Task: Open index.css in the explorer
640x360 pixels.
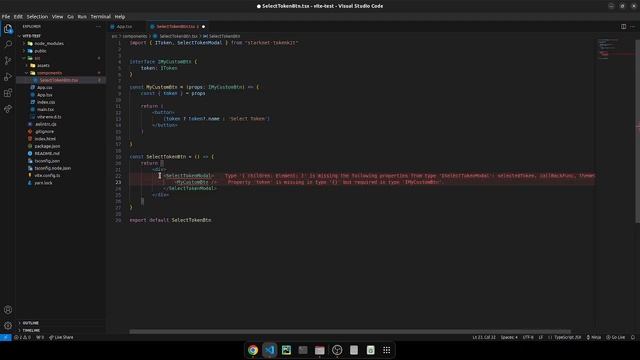Action: 46,102
